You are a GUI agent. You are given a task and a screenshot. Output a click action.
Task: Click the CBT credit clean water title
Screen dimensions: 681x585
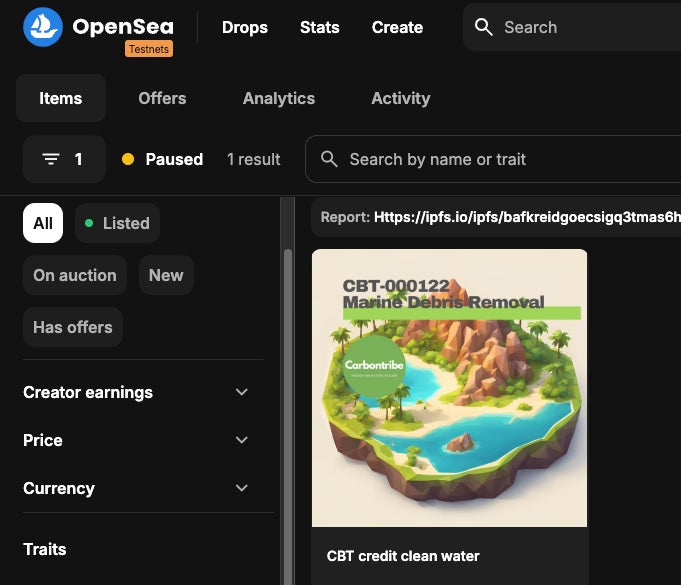pos(403,556)
